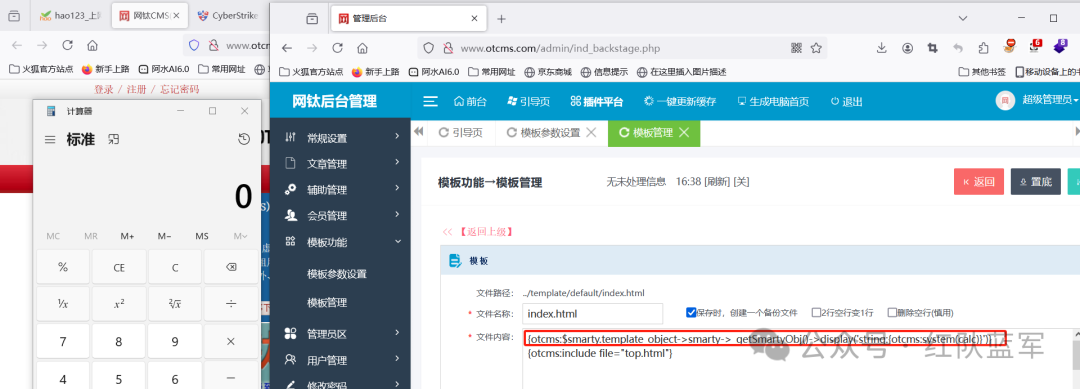
Task: Close the 模板参数设置 page tab
Action: [590, 133]
